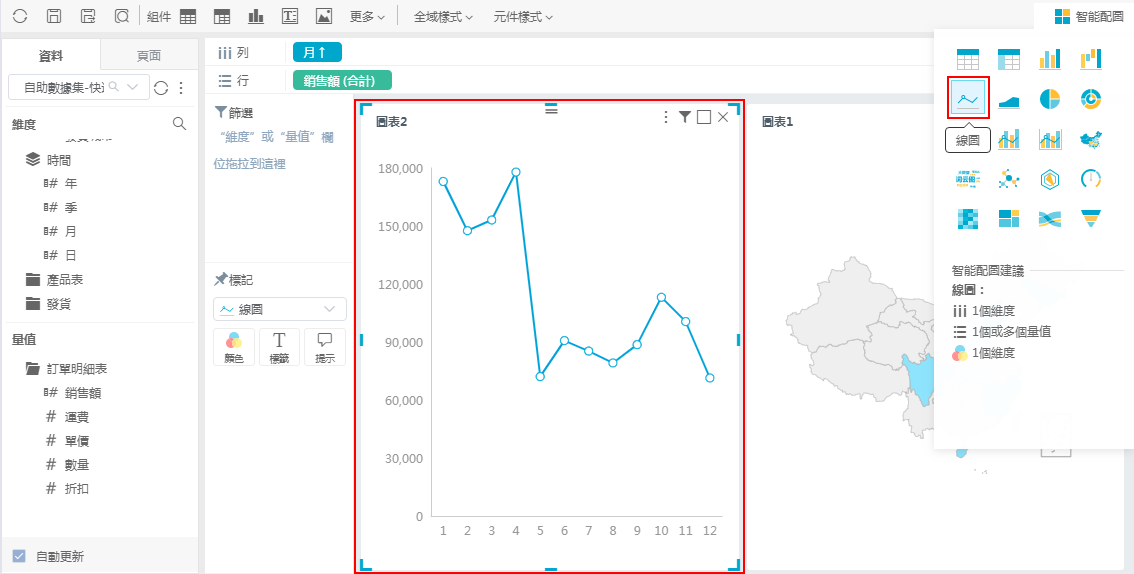This screenshot has height=574, width=1134.
Task: Switch to the 頁面 tab
Action: coord(149,55)
